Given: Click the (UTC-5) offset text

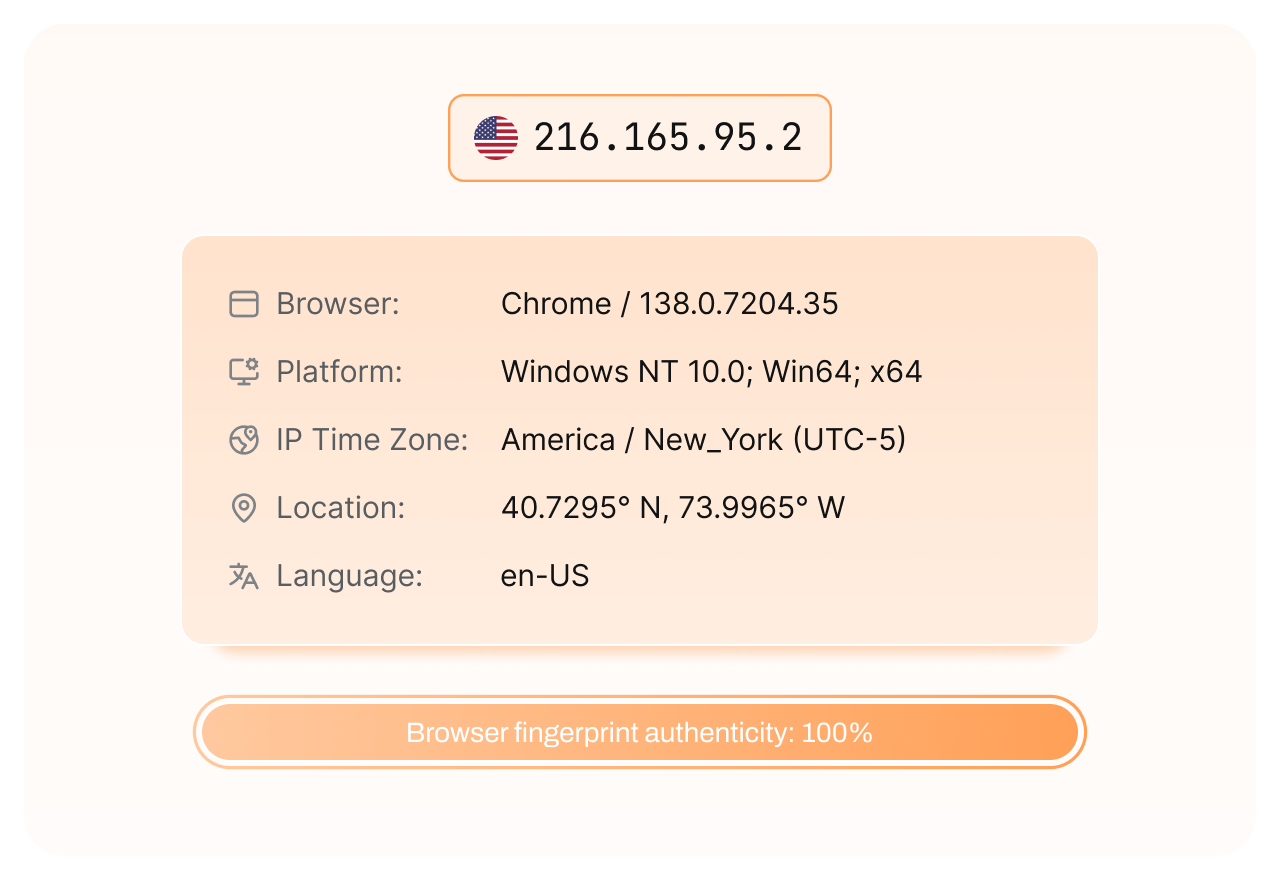Looking at the screenshot, I should (849, 440).
